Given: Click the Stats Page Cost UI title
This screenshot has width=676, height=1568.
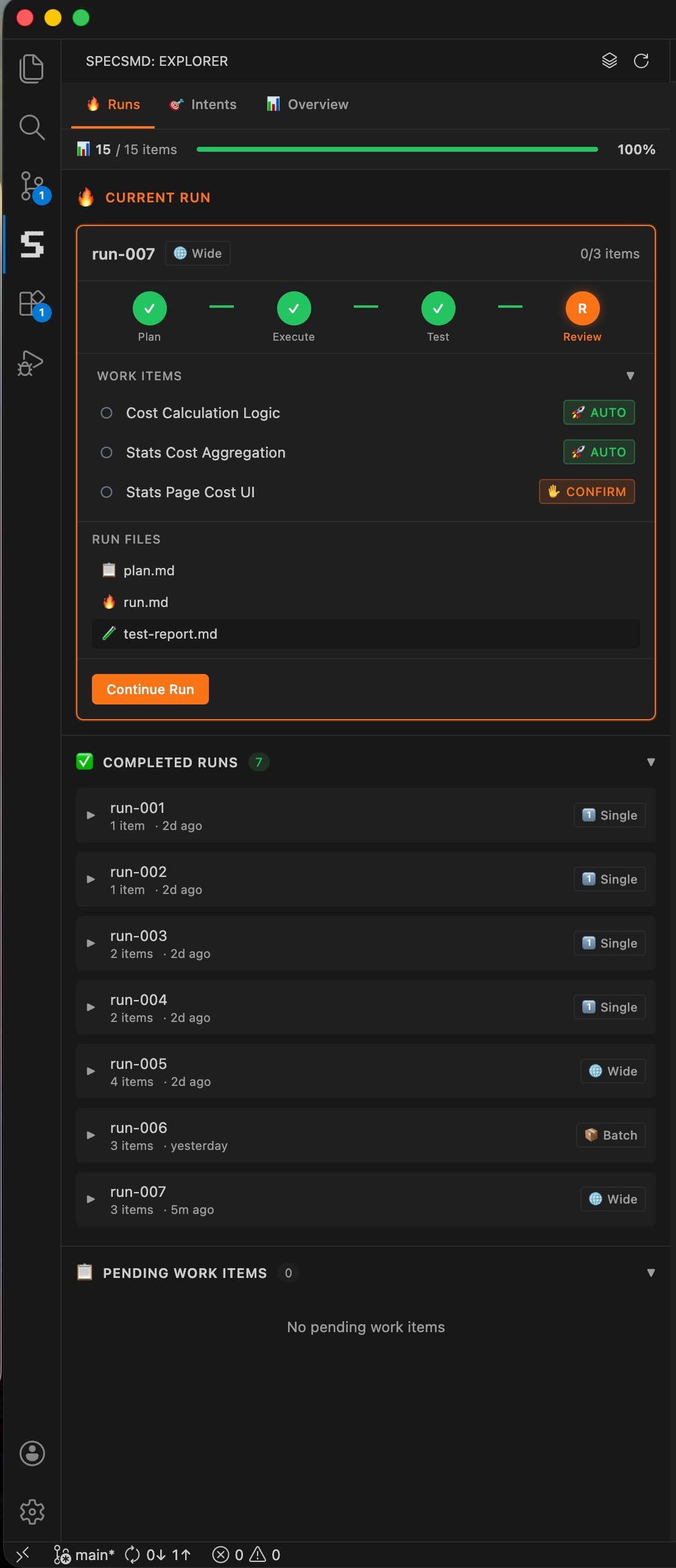Looking at the screenshot, I should coord(190,492).
